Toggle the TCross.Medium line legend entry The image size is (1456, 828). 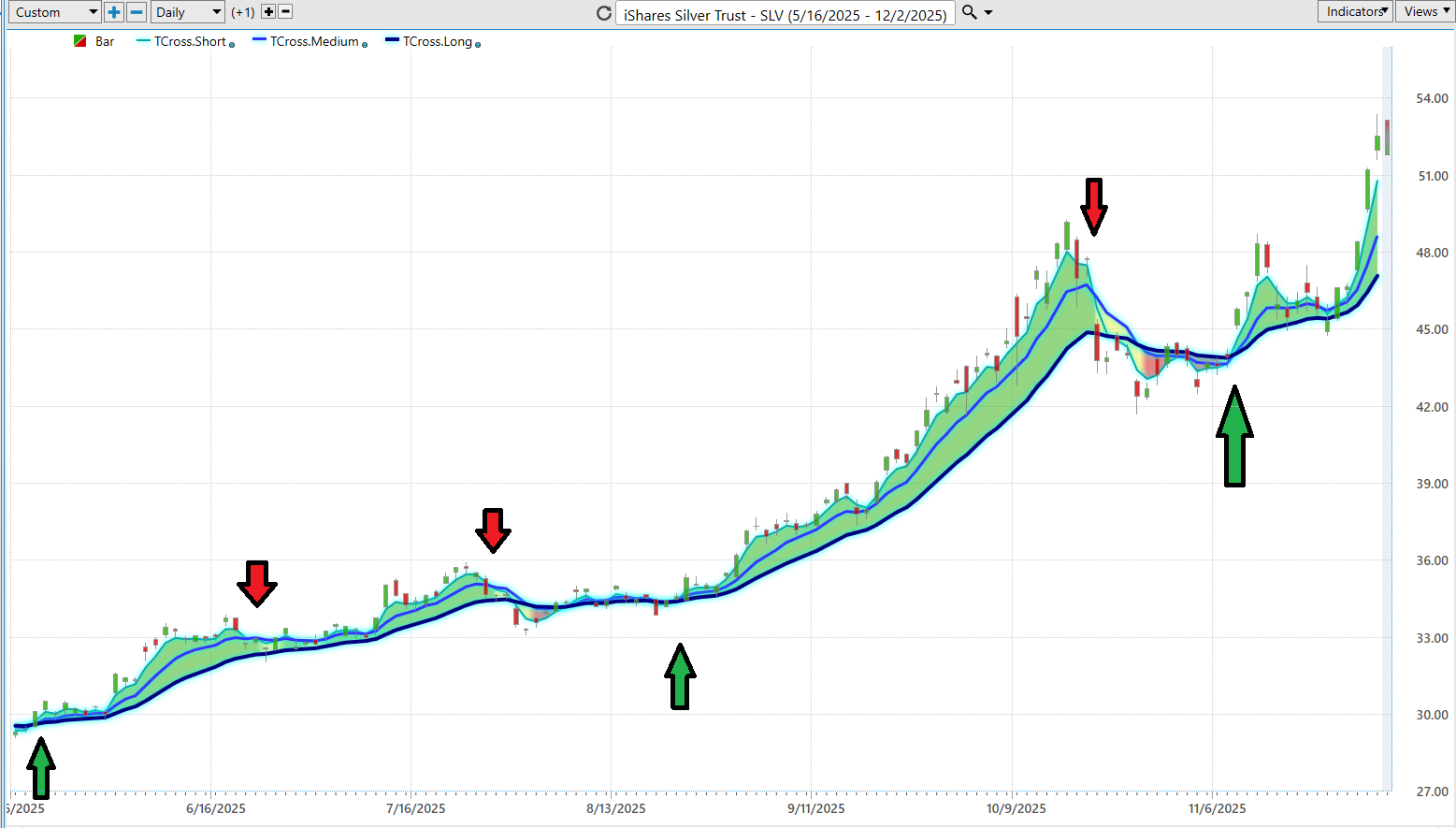click(306, 41)
